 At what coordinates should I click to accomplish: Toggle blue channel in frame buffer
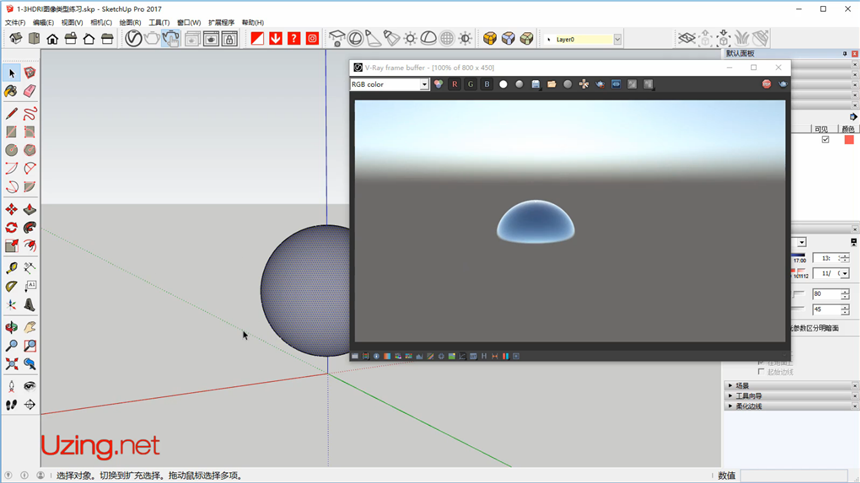487,84
